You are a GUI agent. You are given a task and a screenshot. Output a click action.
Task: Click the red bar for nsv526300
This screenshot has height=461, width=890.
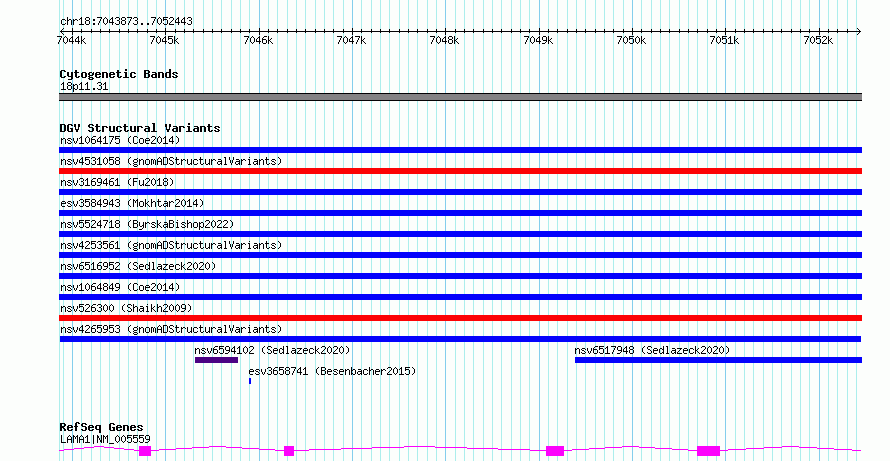pyautogui.click(x=460, y=318)
